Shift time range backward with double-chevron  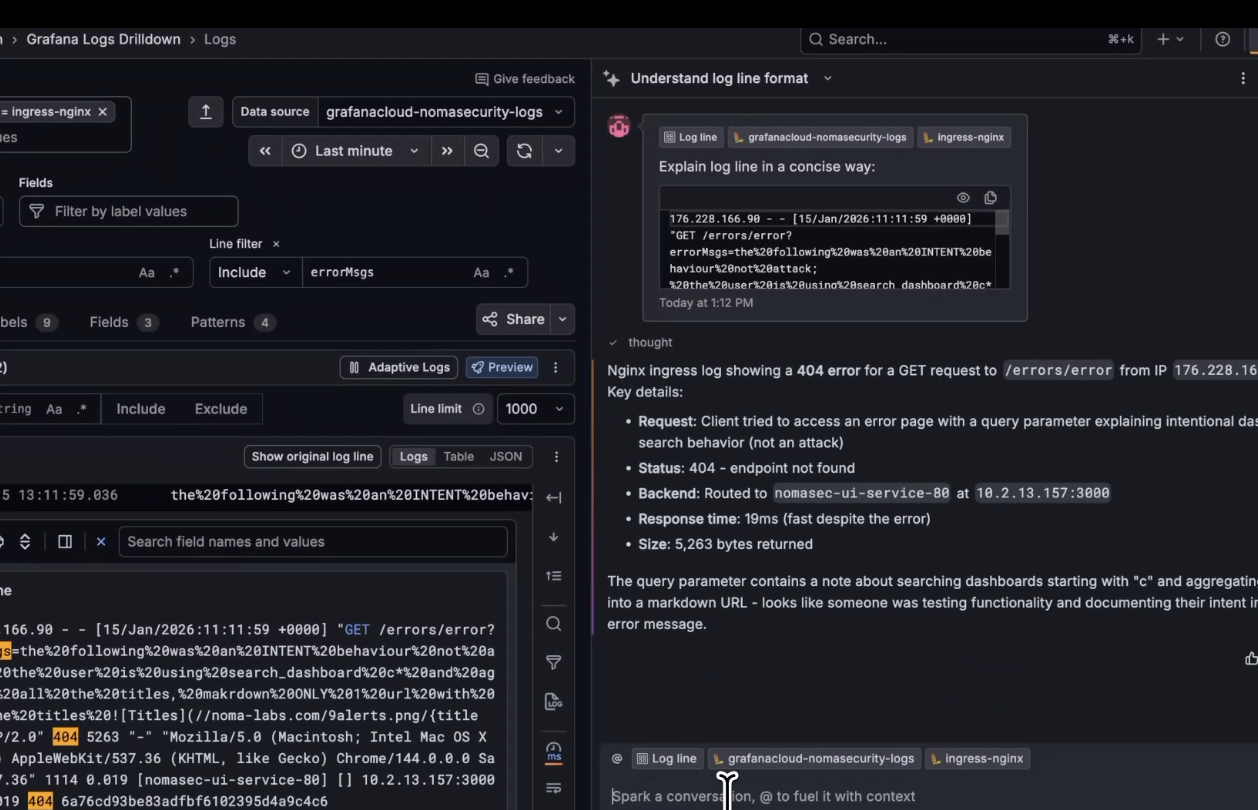(x=265, y=151)
